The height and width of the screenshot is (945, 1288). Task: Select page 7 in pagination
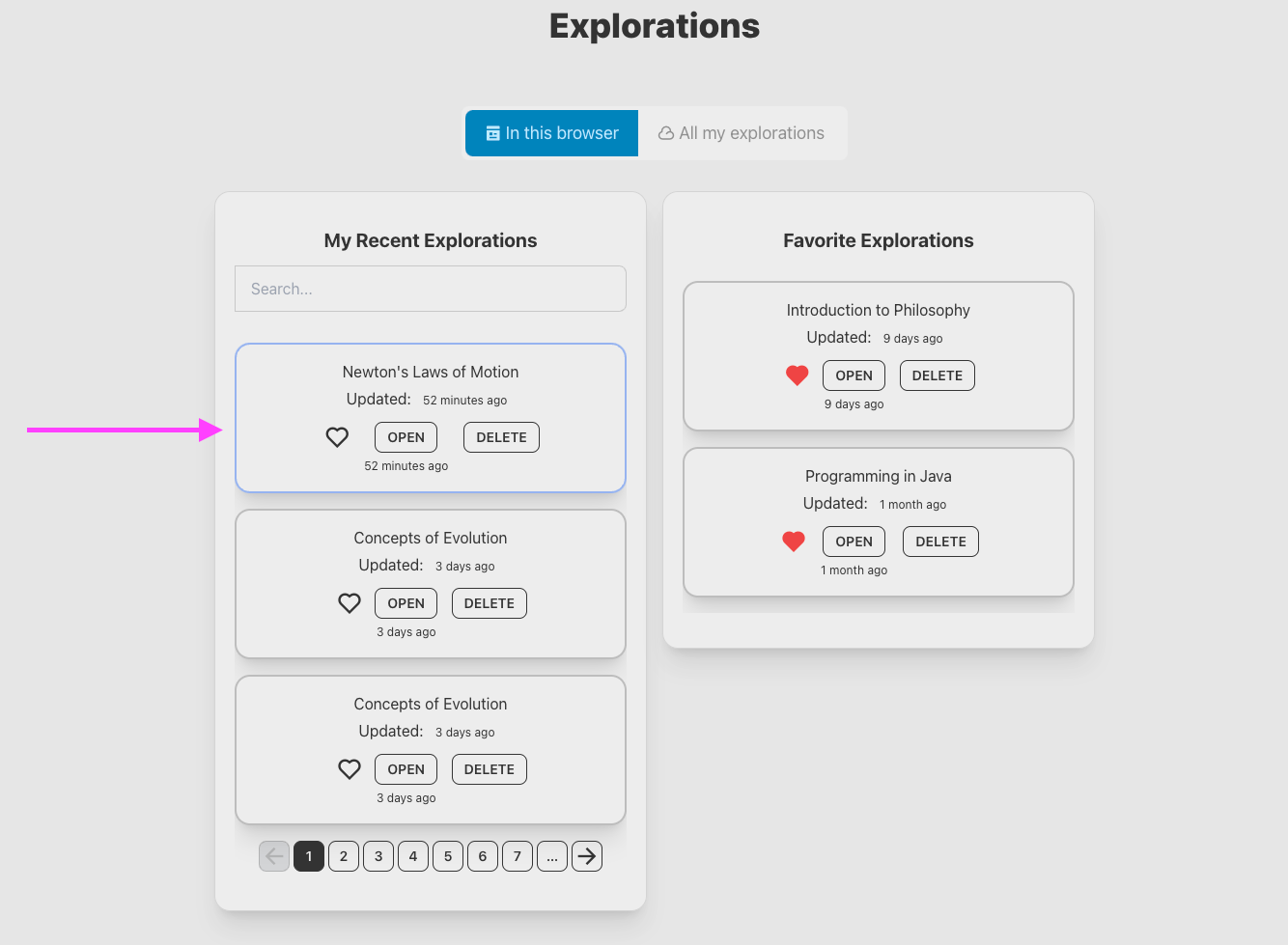coord(518,856)
